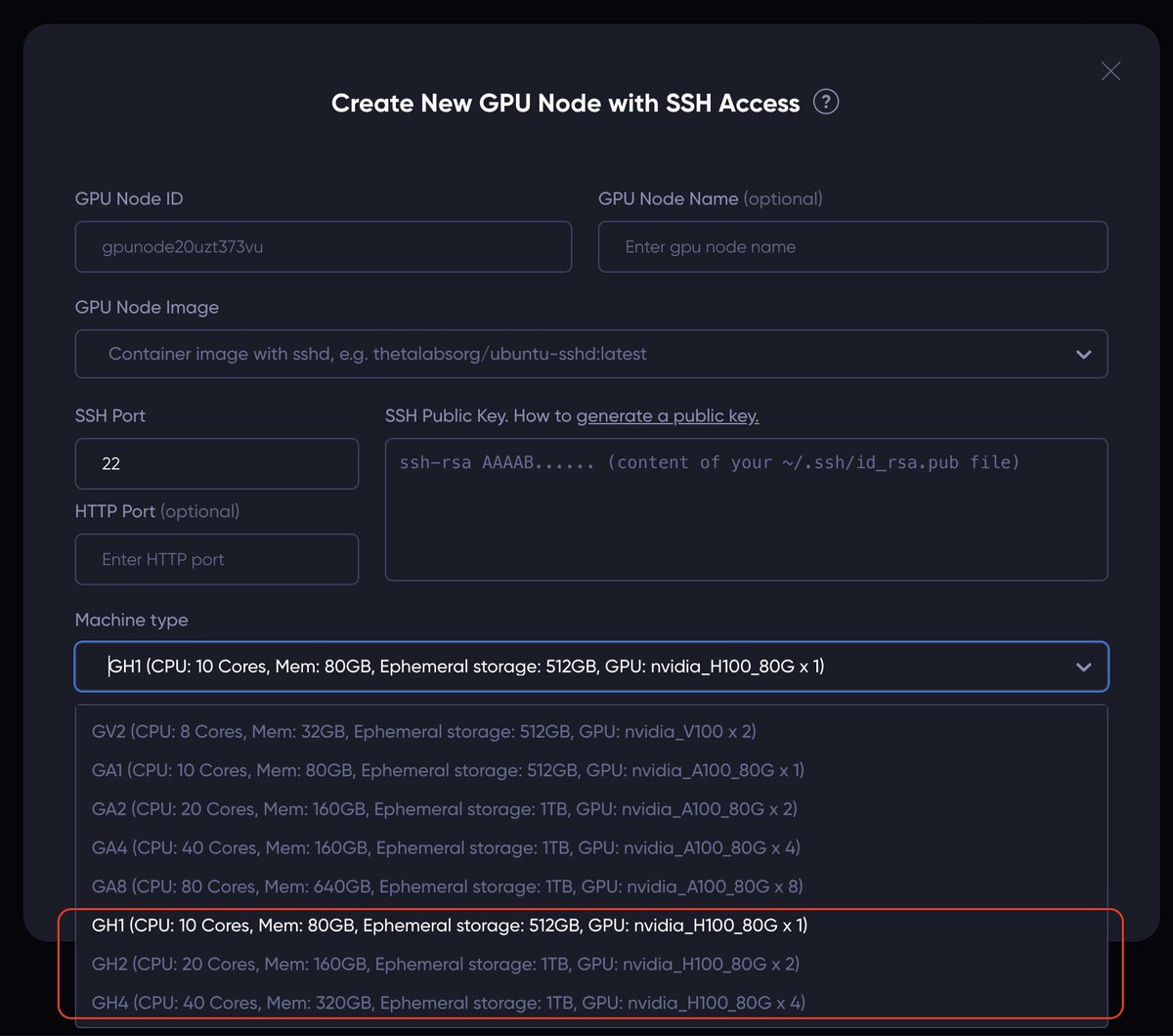Choose GA2 option with 20 Cores
The image size is (1173, 1036).
[591, 808]
